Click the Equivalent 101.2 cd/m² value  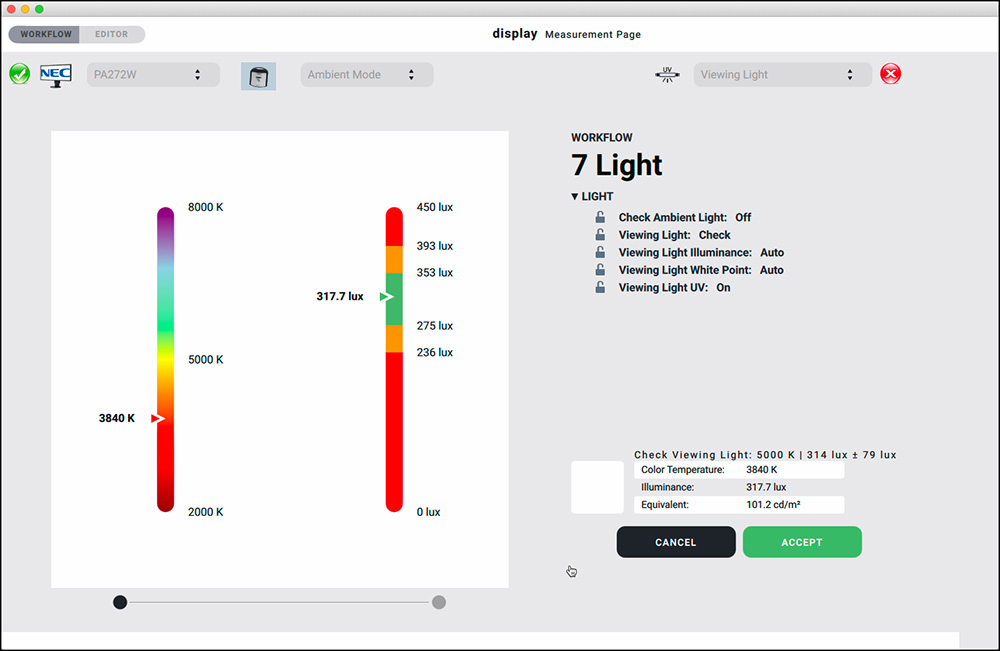tap(773, 504)
